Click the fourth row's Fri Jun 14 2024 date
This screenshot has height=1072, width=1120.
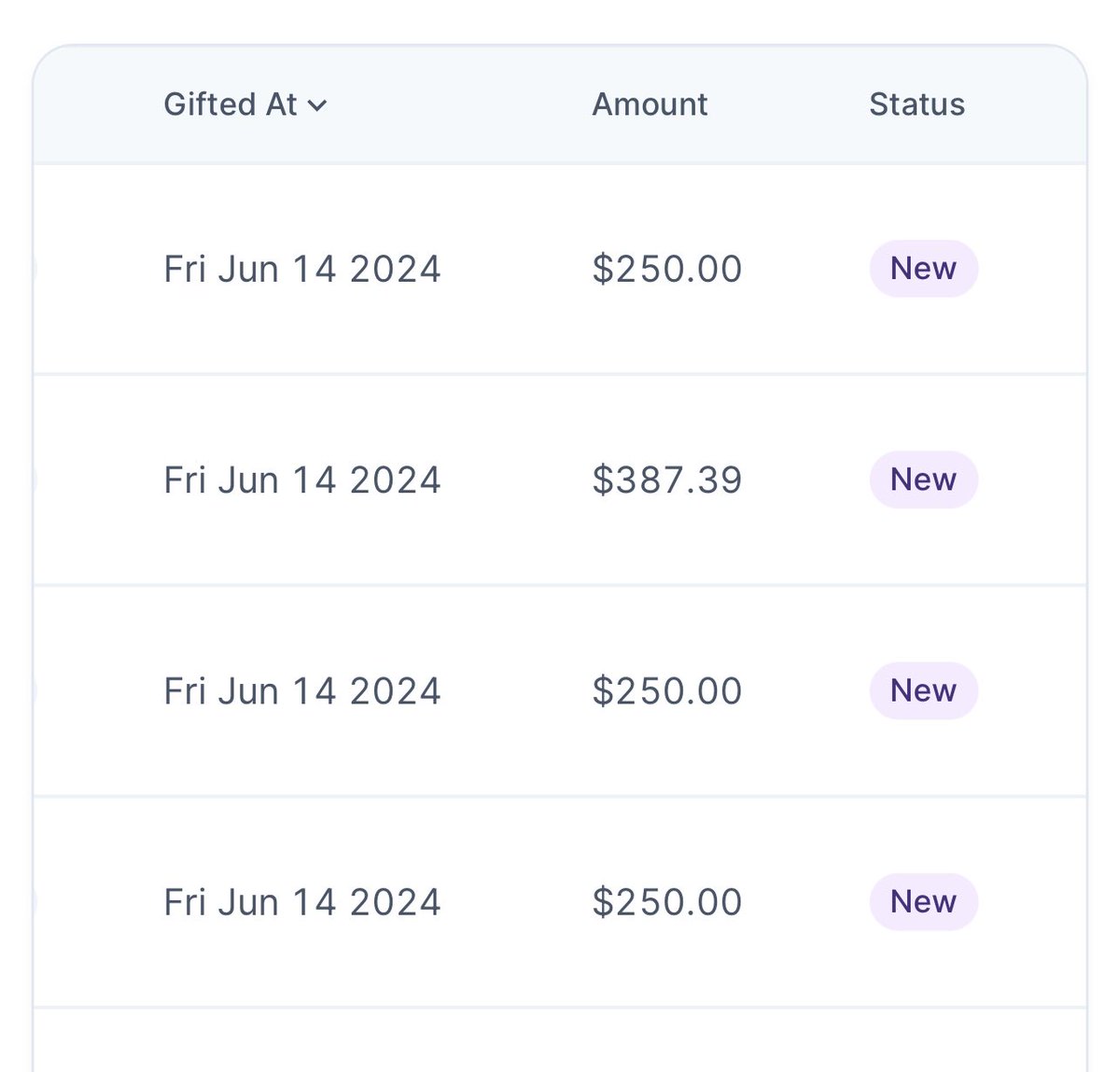click(301, 901)
